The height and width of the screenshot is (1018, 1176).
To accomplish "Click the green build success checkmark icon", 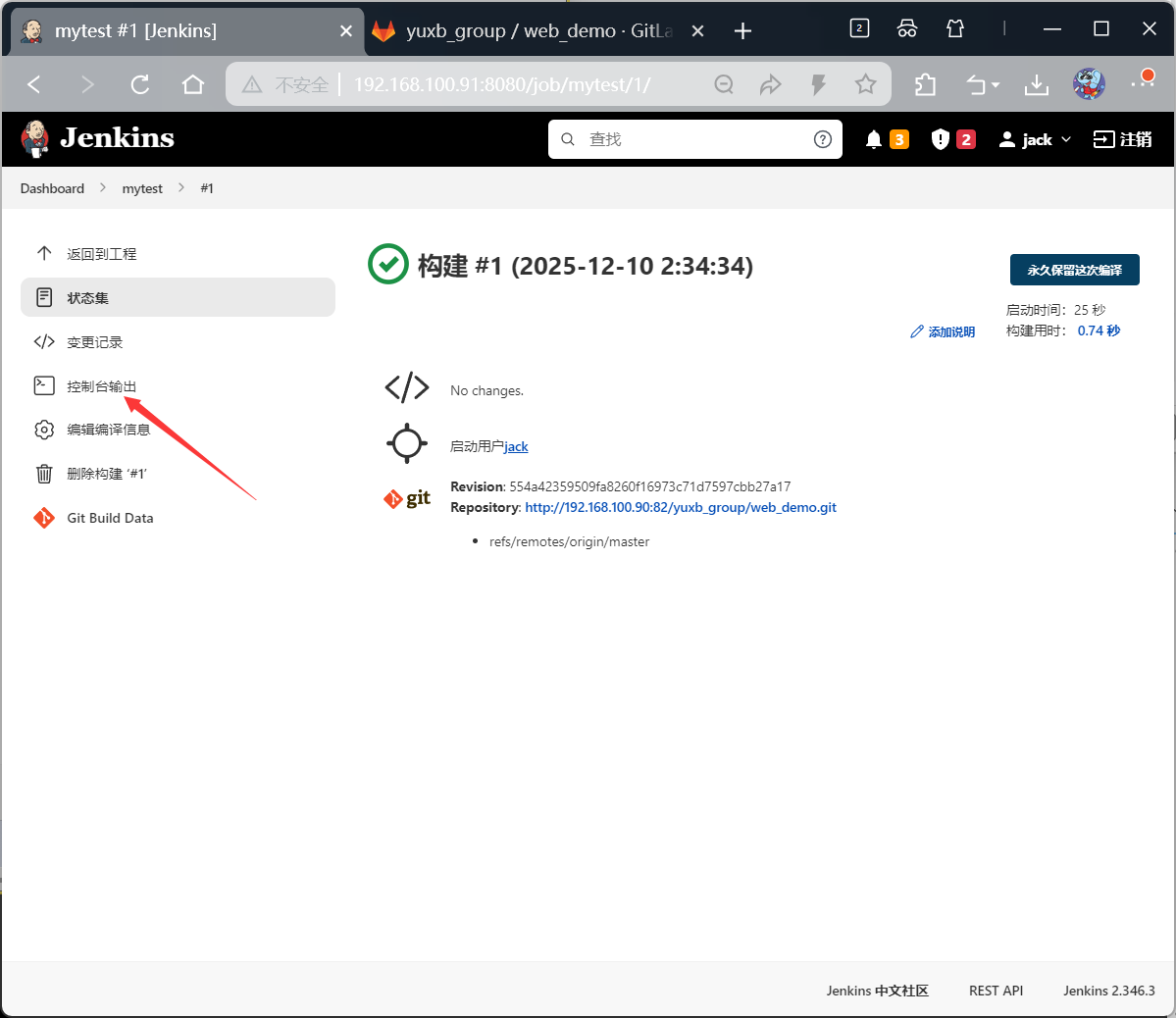I will (x=387, y=264).
